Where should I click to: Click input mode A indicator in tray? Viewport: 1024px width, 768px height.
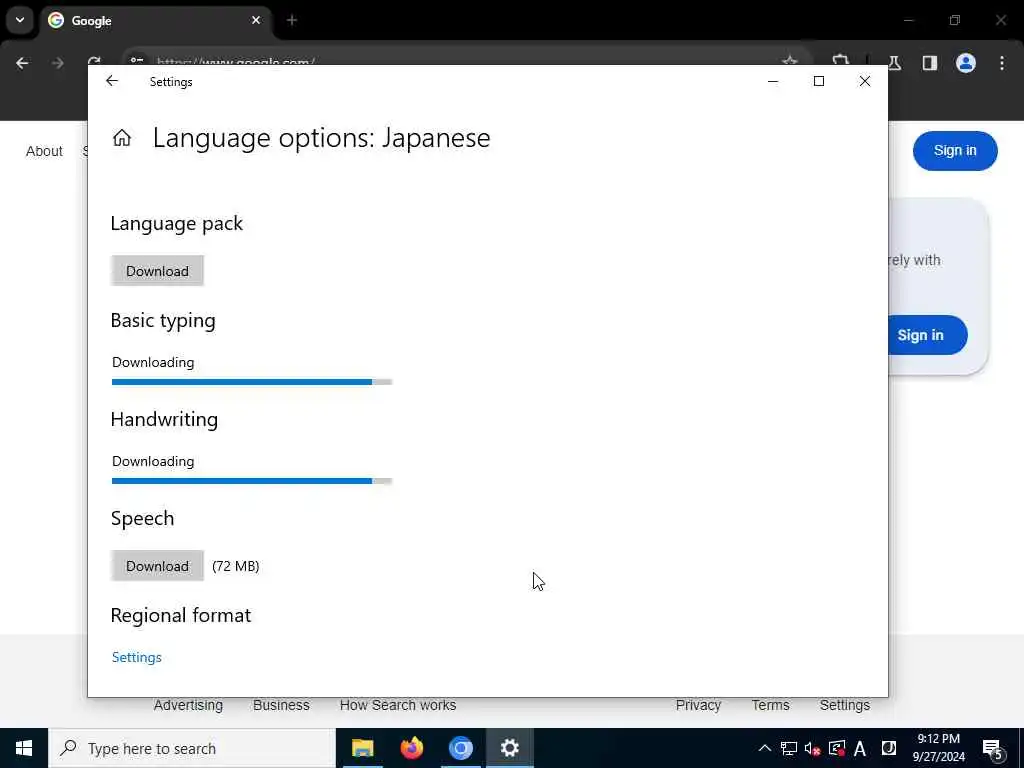pyautogui.click(x=860, y=748)
